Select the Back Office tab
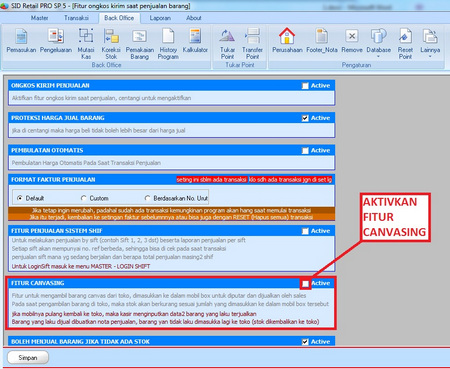The height and width of the screenshot is (369, 450). click(x=119, y=18)
